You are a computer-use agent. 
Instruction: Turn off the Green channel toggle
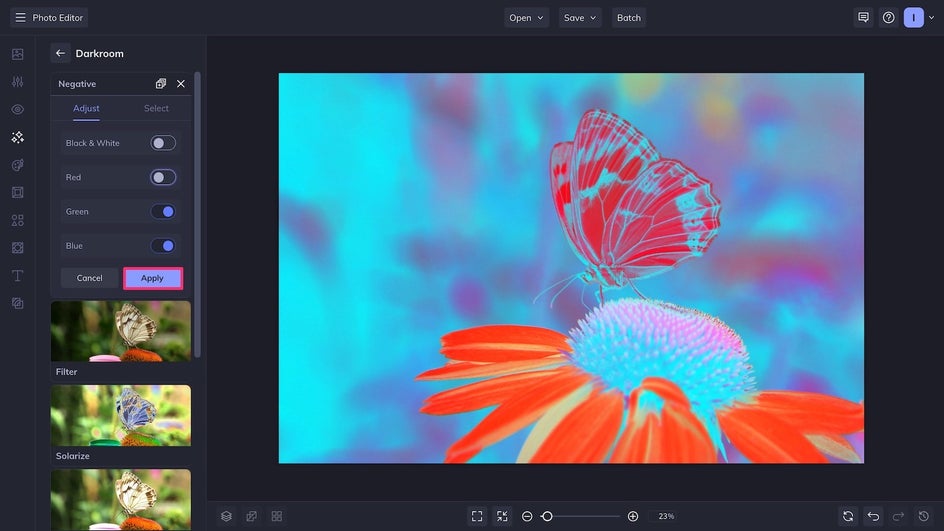click(163, 212)
